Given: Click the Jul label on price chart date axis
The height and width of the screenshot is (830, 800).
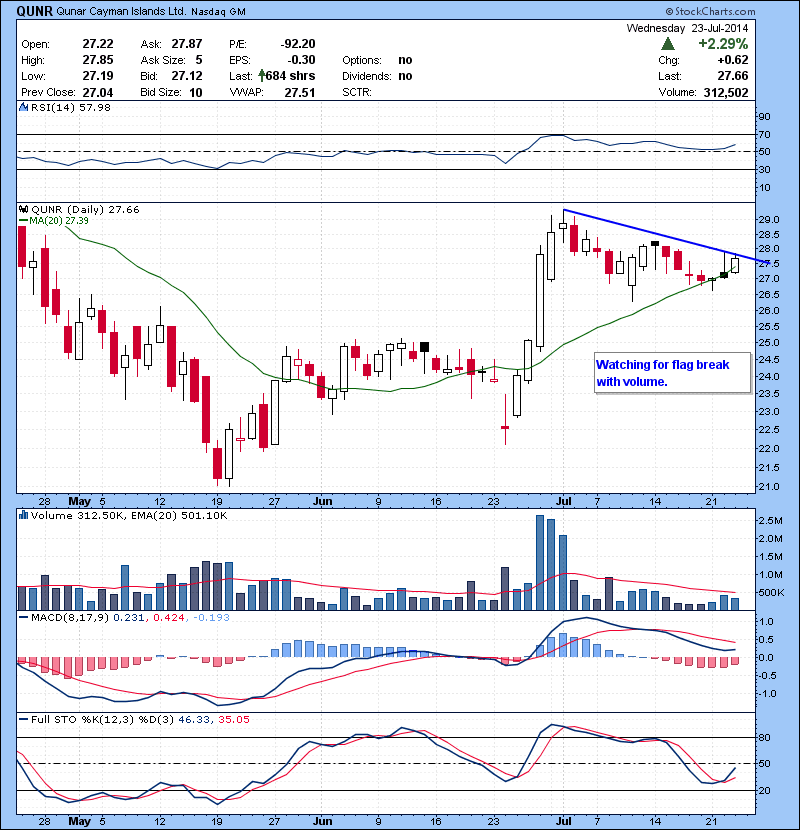Looking at the screenshot, I should tap(564, 501).
